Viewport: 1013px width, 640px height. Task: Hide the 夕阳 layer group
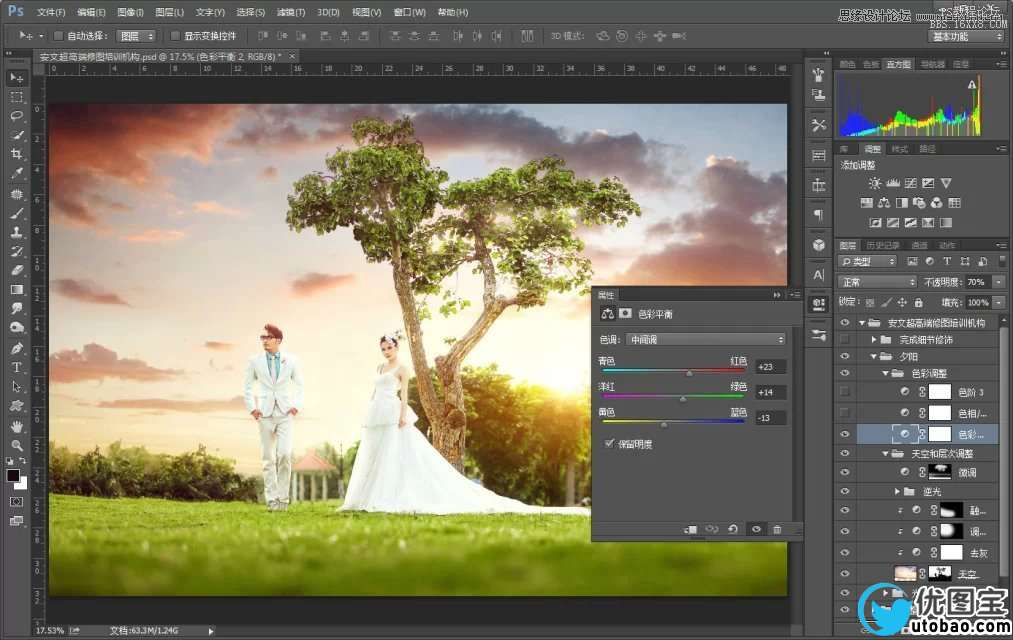pos(844,356)
